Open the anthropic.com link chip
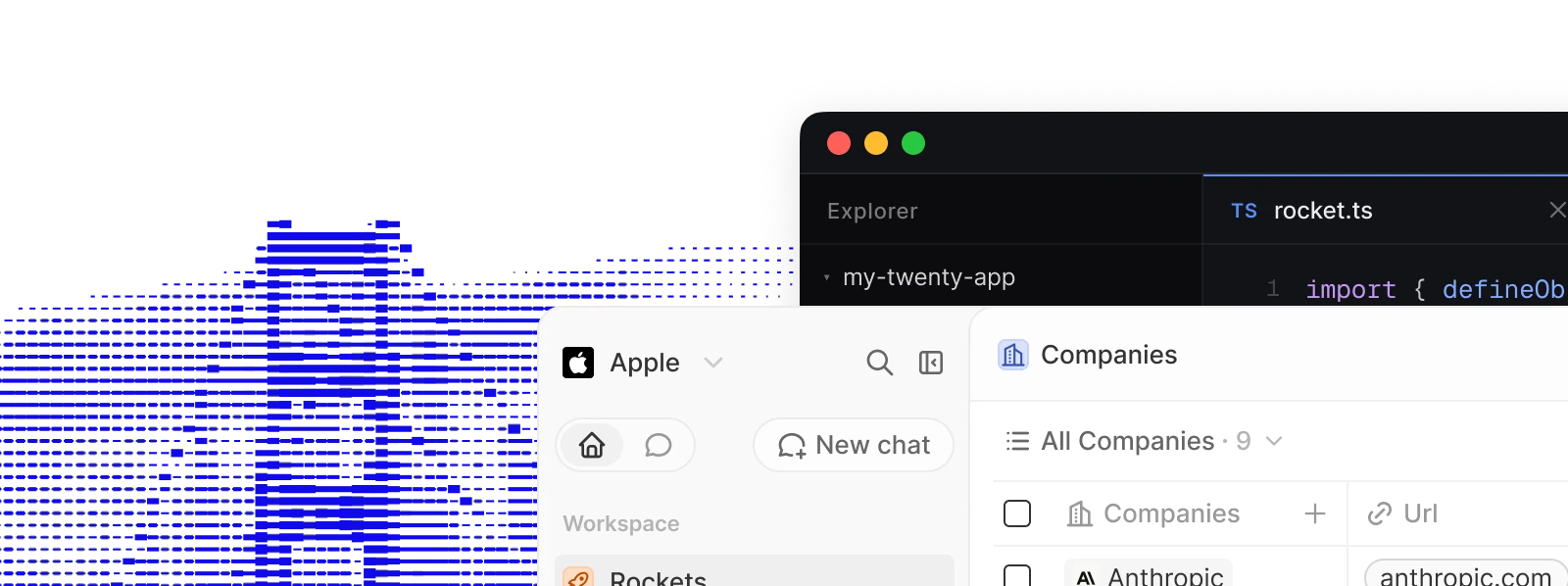The width and height of the screenshot is (1568, 586). [x=1465, y=575]
